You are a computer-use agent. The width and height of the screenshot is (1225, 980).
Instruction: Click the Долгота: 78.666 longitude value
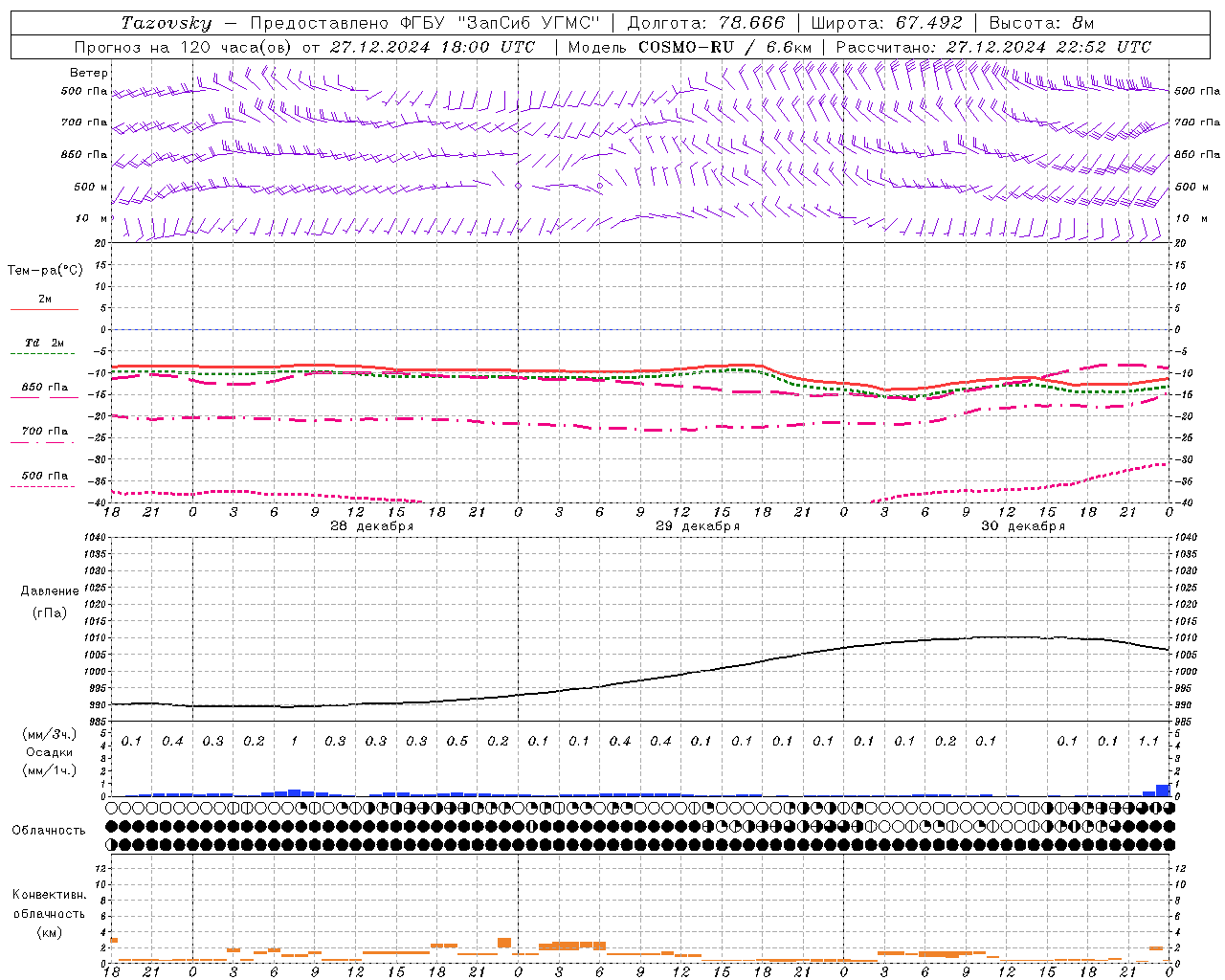click(705, 23)
